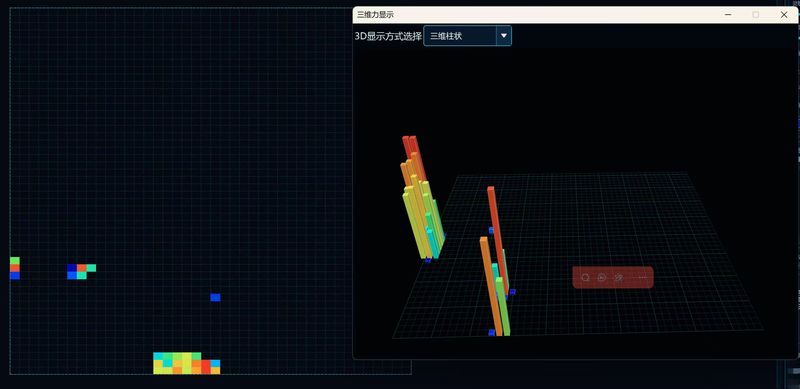Open the three-dots more menu in red toolbar

tap(643, 278)
